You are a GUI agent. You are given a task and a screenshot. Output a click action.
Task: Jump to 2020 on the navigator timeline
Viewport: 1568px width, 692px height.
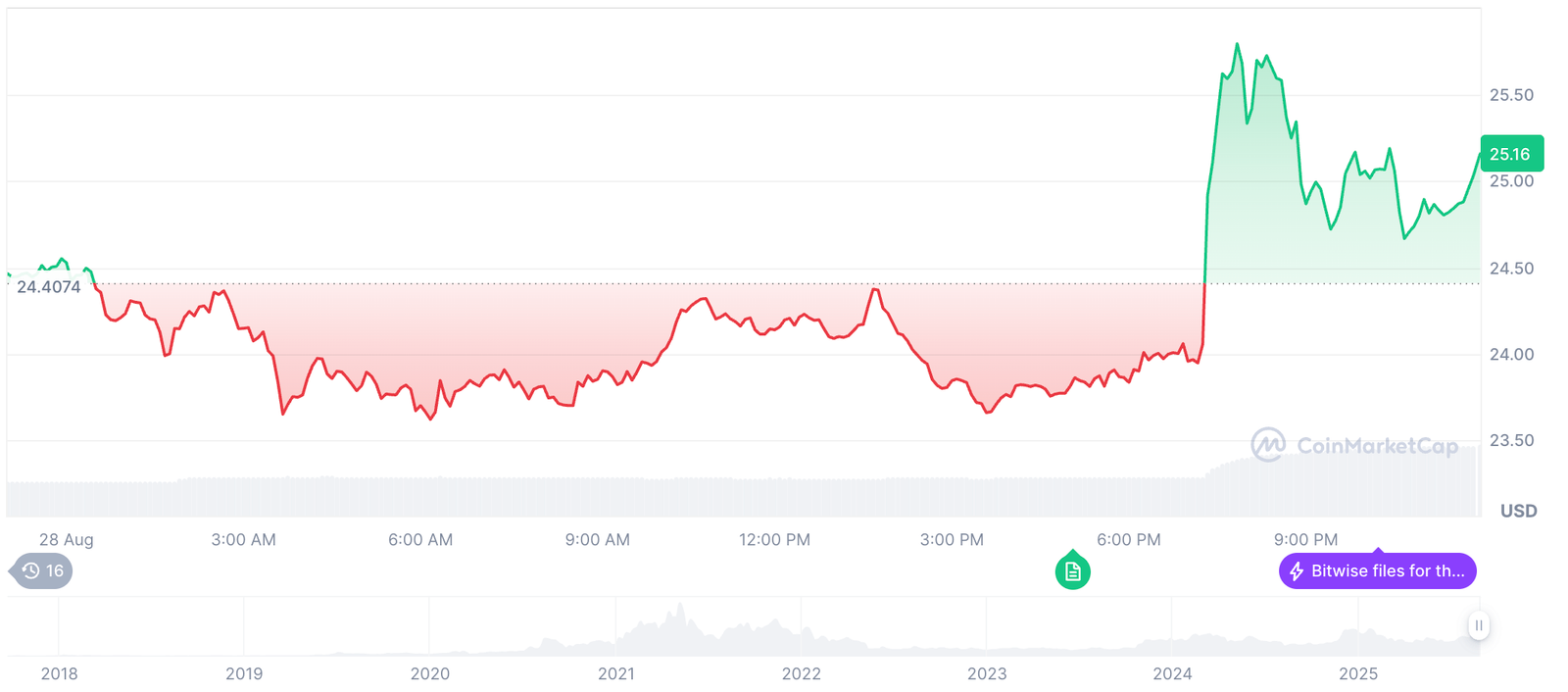429,673
